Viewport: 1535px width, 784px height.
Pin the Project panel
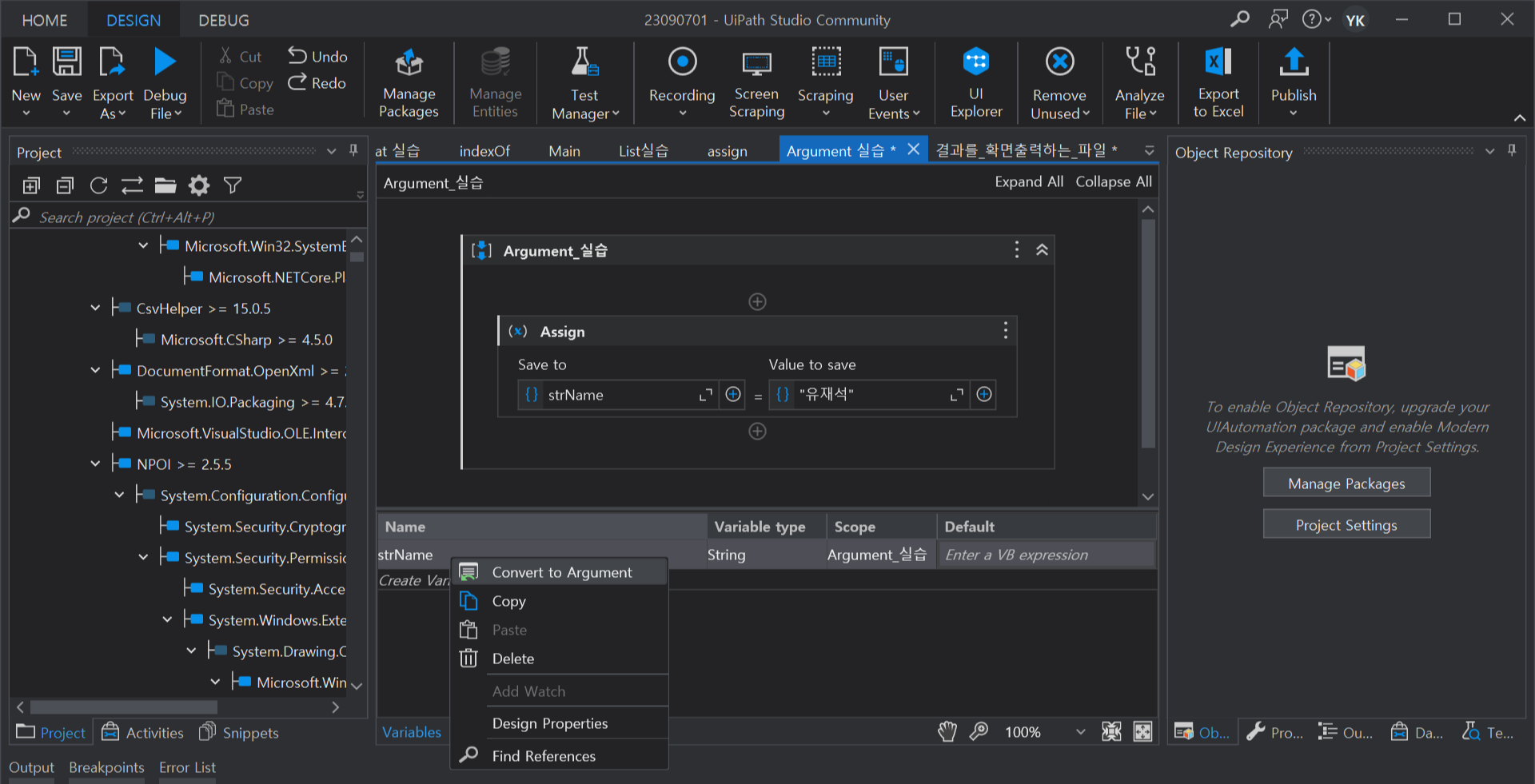[x=353, y=150]
